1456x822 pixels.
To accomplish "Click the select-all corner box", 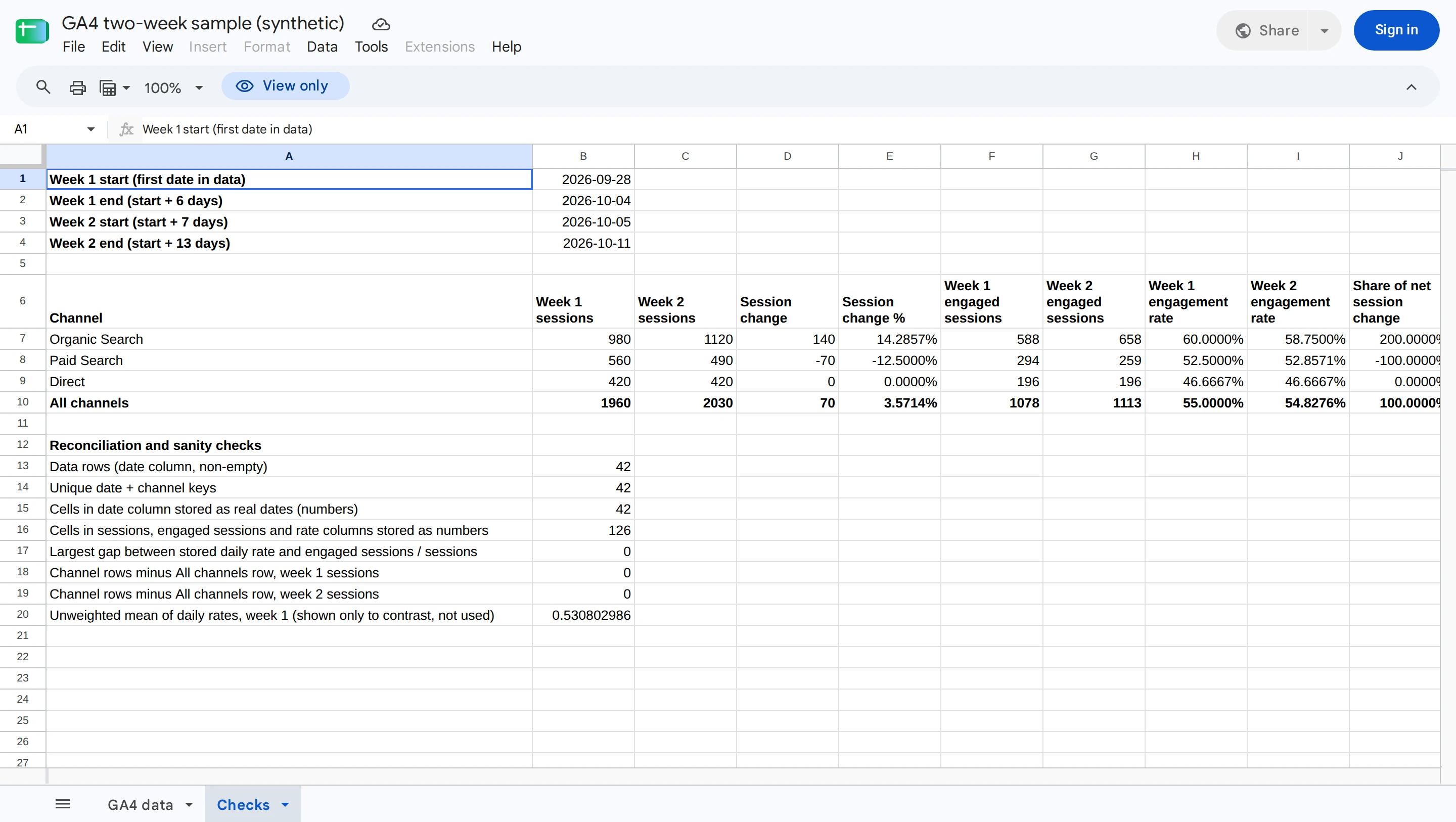I will click(x=22, y=156).
